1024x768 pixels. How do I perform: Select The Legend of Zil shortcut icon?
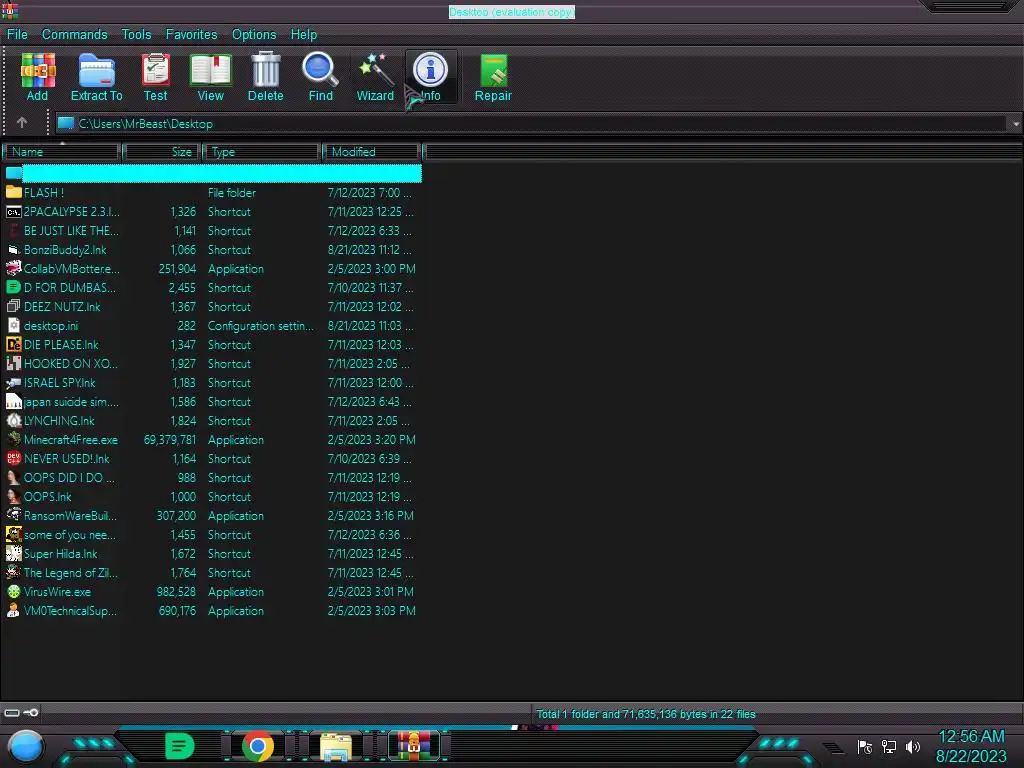pyautogui.click(x=14, y=572)
